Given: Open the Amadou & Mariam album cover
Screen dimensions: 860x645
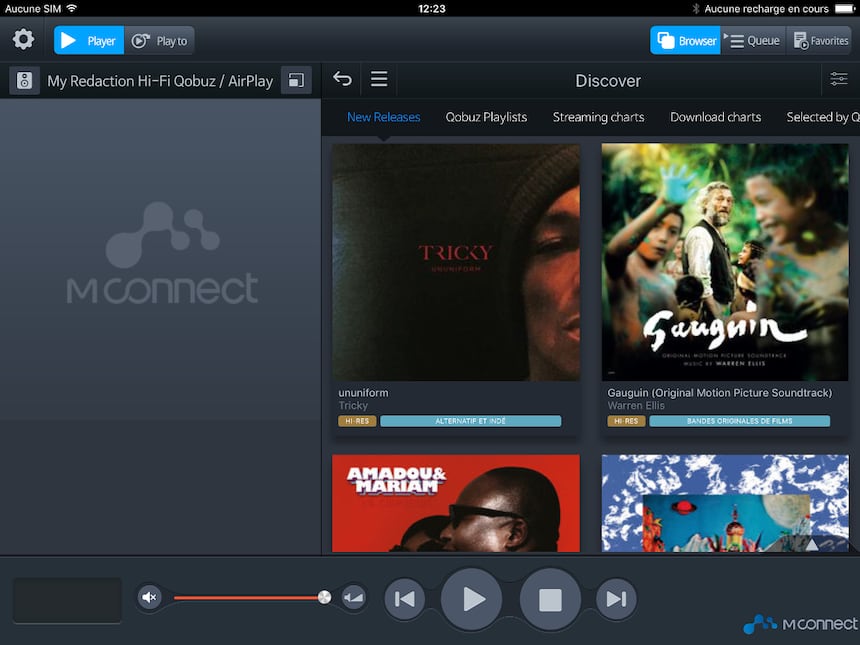Looking at the screenshot, I should [x=456, y=503].
